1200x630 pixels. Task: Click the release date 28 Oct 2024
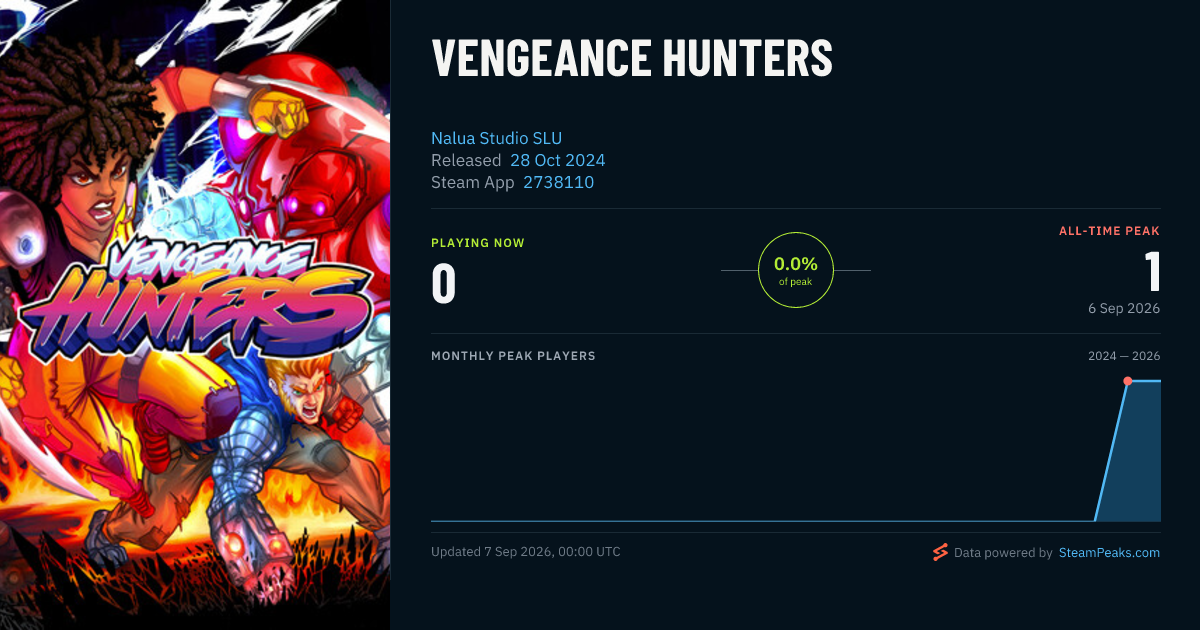[557, 160]
